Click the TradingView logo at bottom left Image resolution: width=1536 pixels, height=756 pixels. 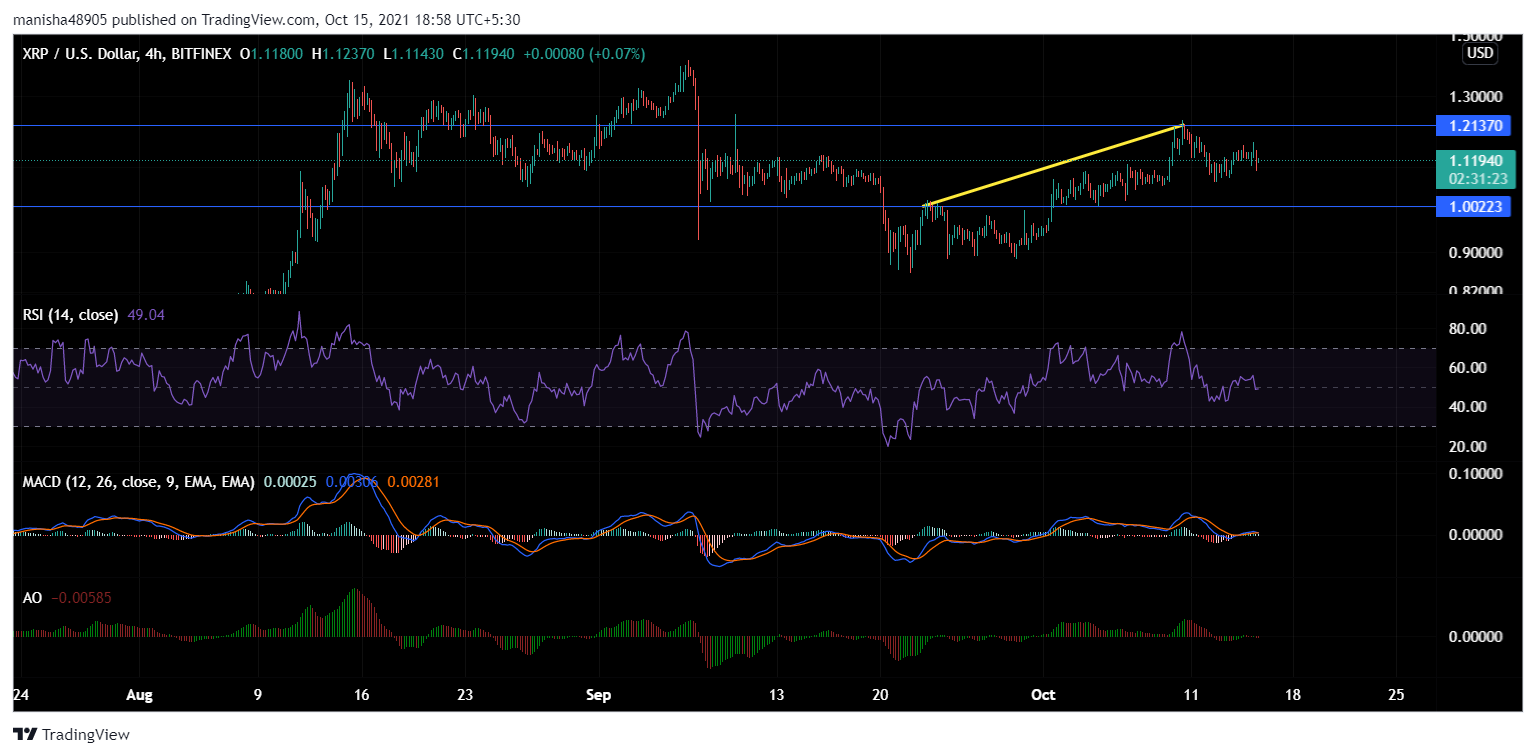coord(71,735)
